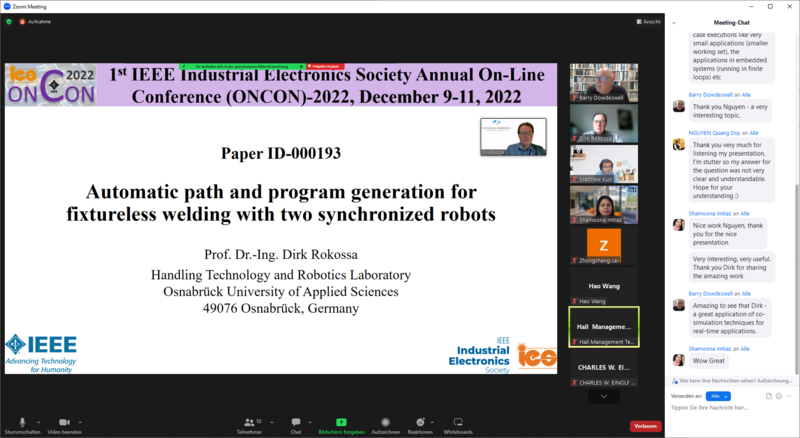
Task: Select Dirk Rokossa's video tile in gallery strip
Action: click(604, 123)
